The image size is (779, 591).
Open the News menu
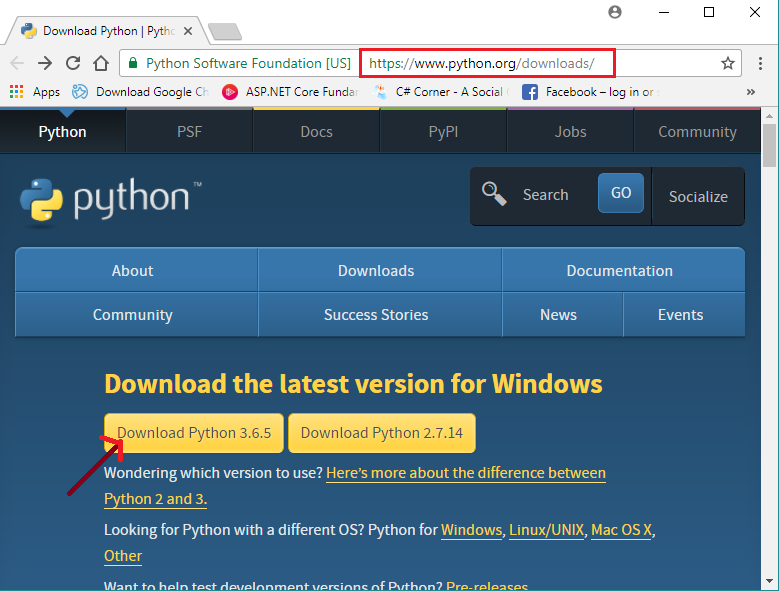(563, 314)
